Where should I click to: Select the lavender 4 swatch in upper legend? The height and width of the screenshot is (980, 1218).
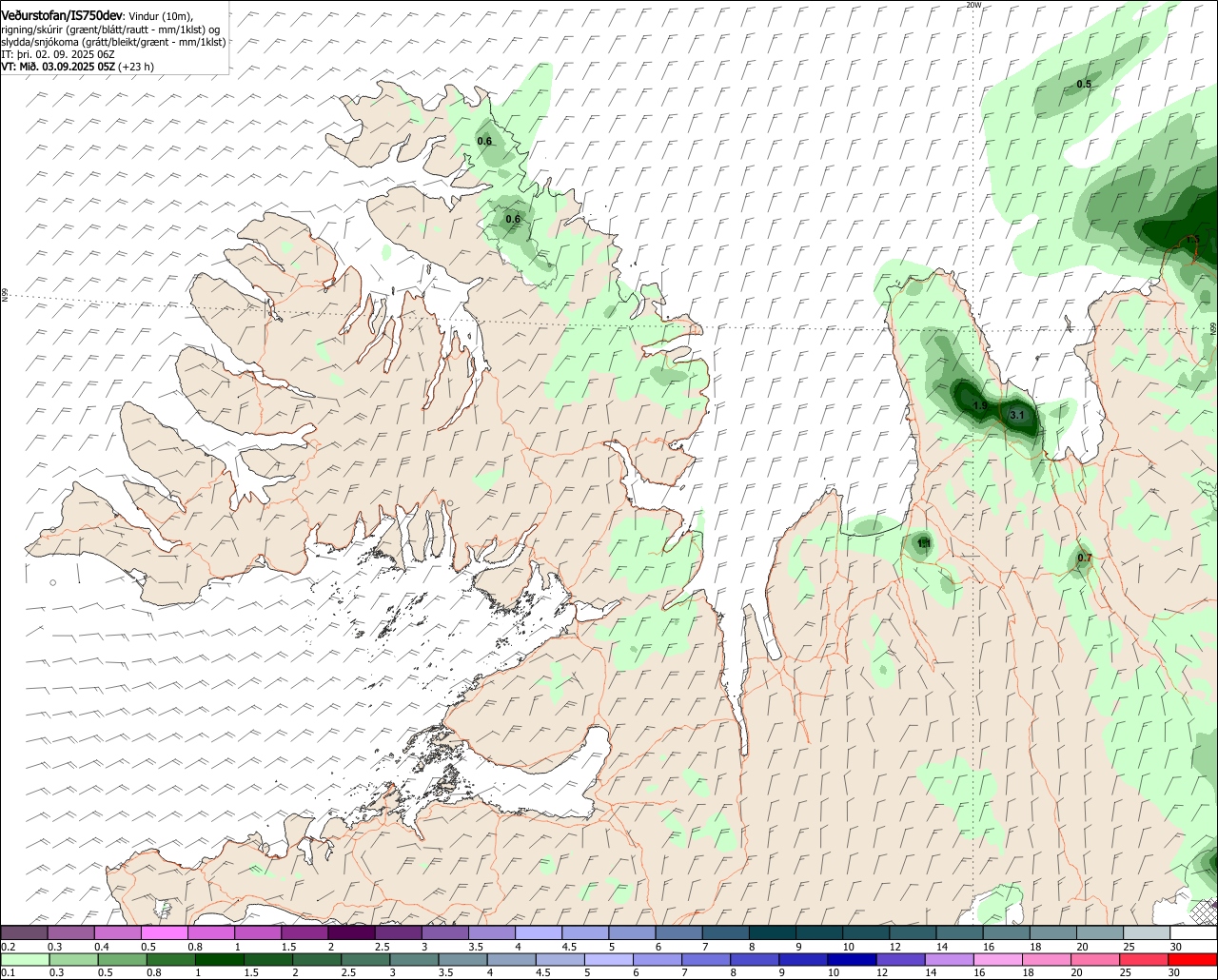(x=539, y=932)
